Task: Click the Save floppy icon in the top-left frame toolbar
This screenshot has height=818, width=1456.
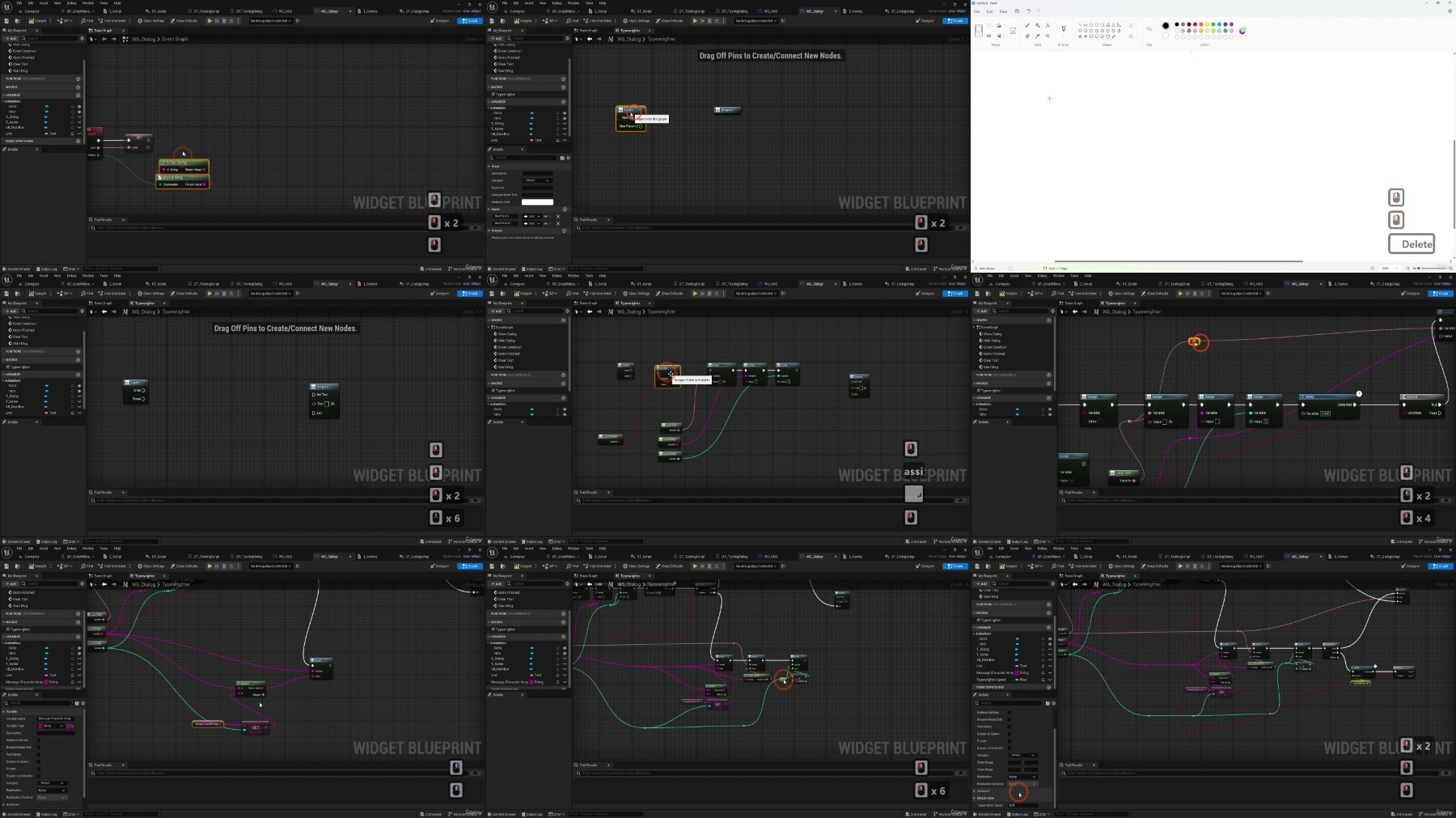Action: [6, 21]
